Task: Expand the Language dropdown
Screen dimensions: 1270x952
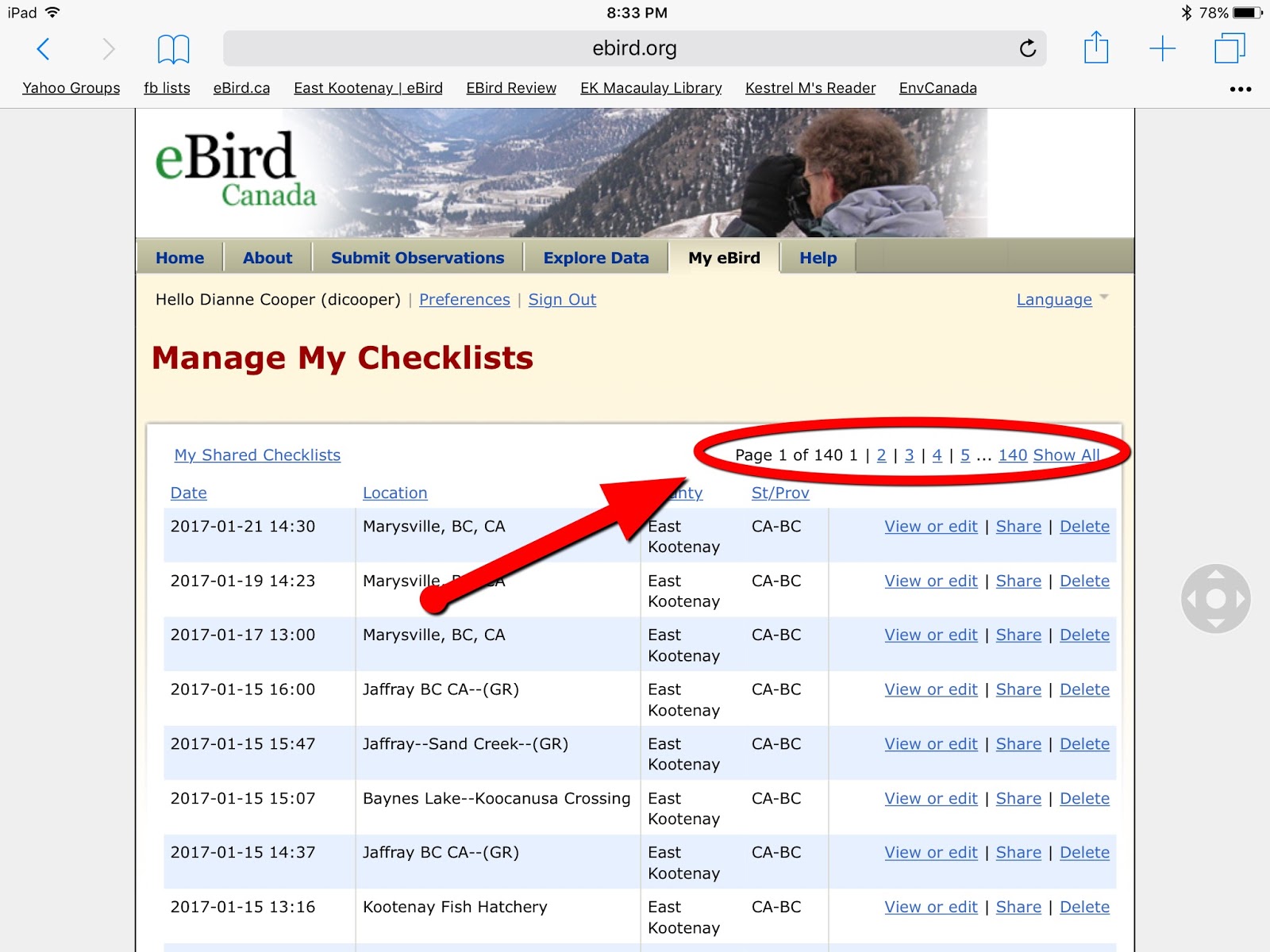Action: pyautogui.click(x=1062, y=300)
